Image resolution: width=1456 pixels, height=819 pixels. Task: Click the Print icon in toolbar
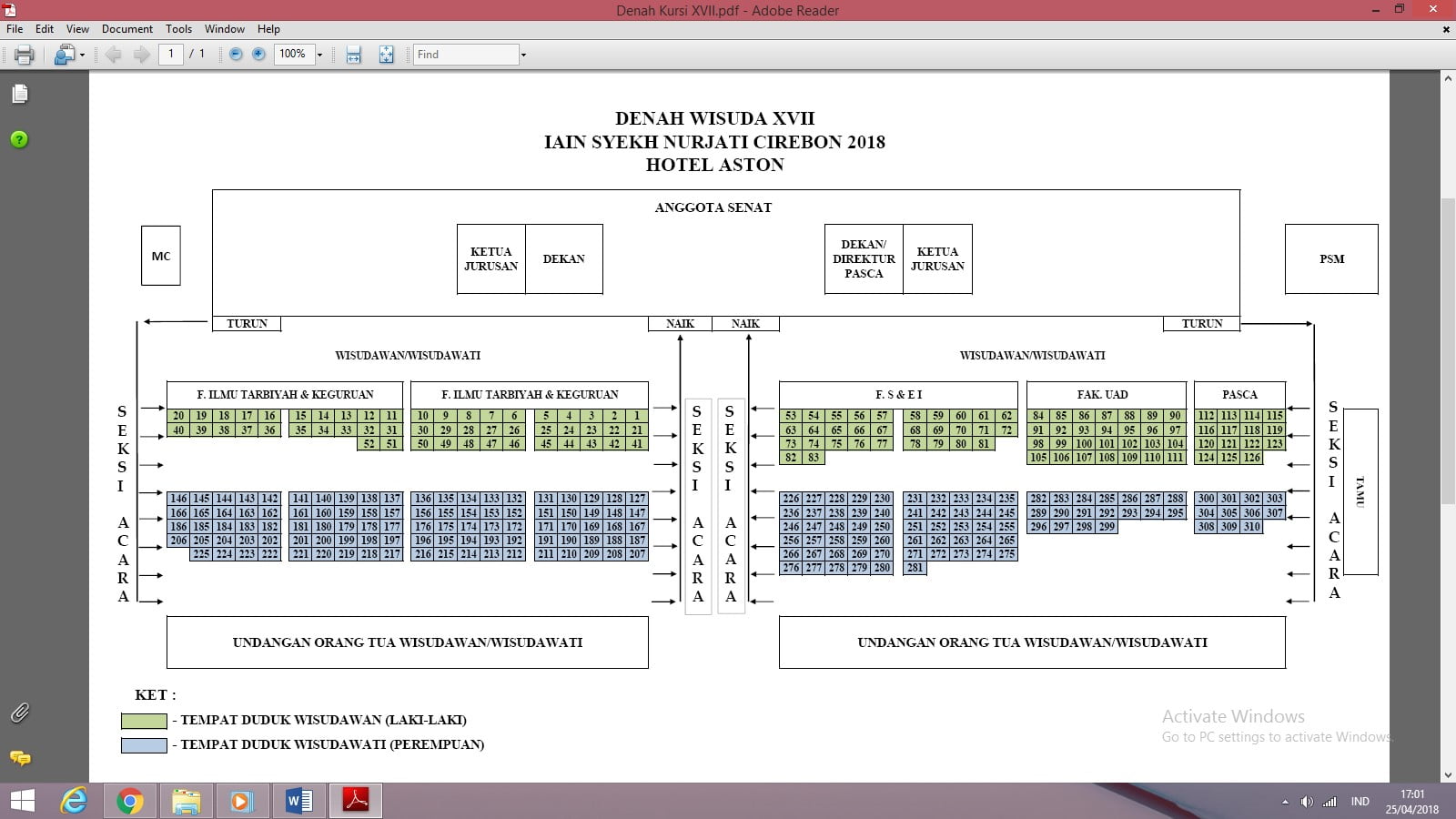point(25,55)
